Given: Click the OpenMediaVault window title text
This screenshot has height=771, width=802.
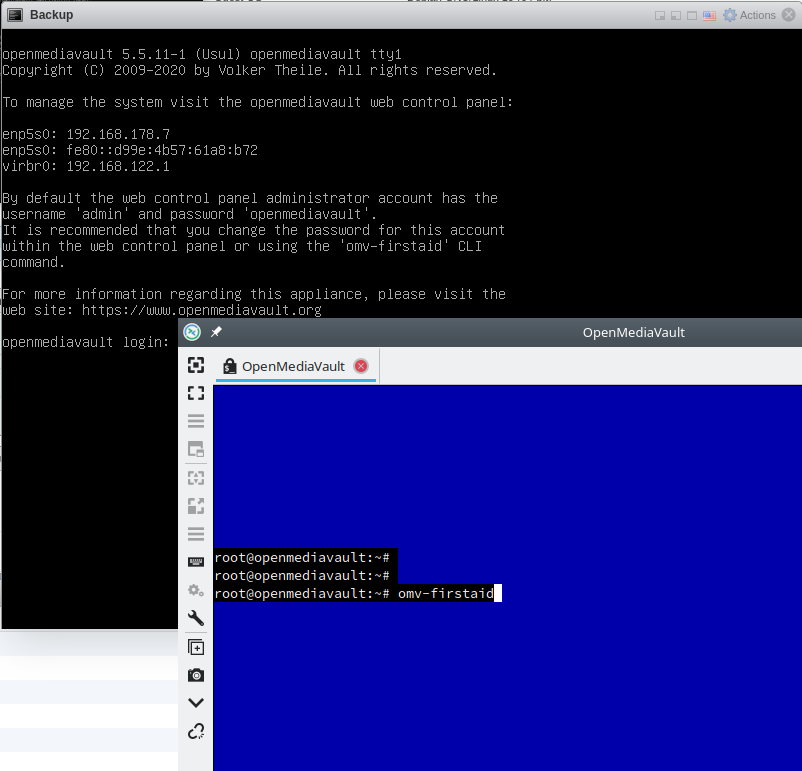Looking at the screenshot, I should coord(633,333).
